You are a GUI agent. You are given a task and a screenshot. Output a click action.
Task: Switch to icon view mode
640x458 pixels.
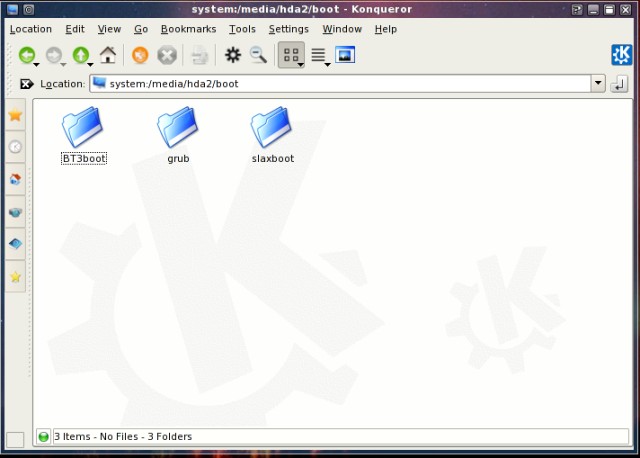pos(290,55)
